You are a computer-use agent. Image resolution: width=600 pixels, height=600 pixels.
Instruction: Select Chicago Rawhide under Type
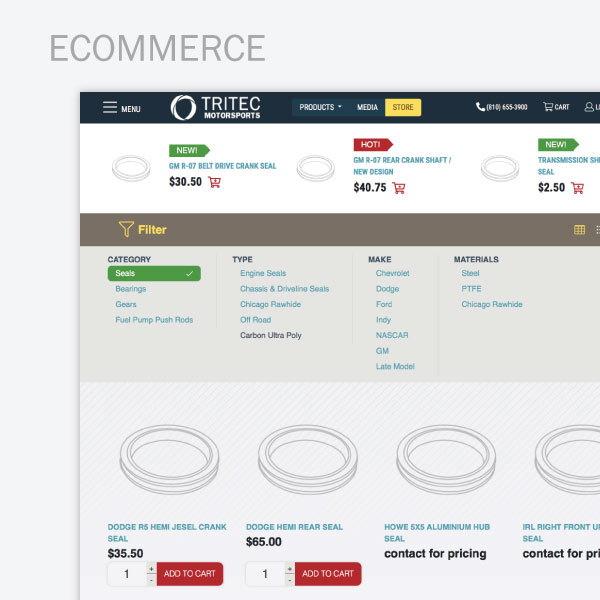tap(270, 305)
